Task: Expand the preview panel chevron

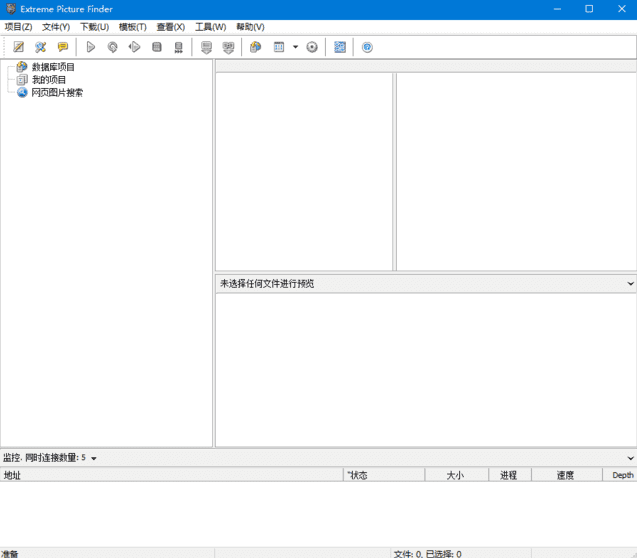Action: point(630,284)
